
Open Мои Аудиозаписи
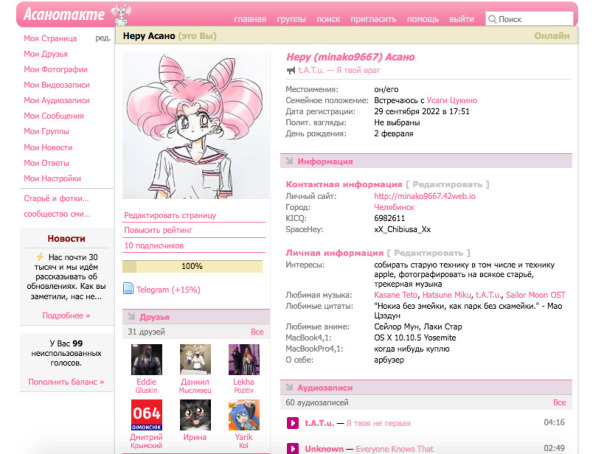pyautogui.click(x=57, y=100)
